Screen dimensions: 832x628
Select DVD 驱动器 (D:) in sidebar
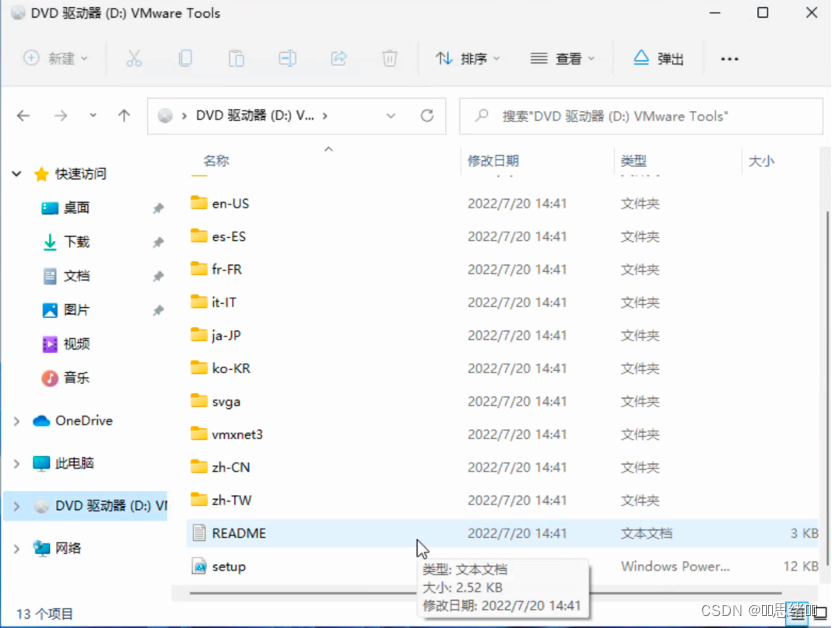coord(100,506)
